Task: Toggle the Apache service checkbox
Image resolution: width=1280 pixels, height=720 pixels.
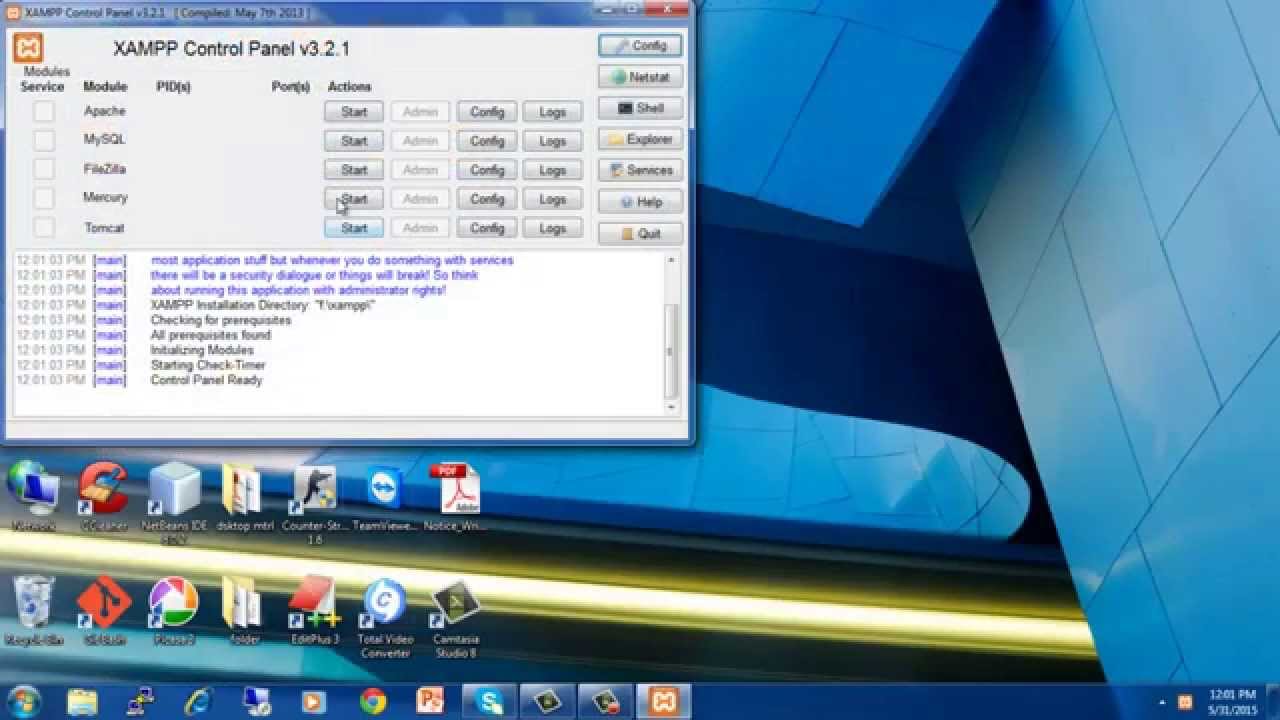Action: 44,112
